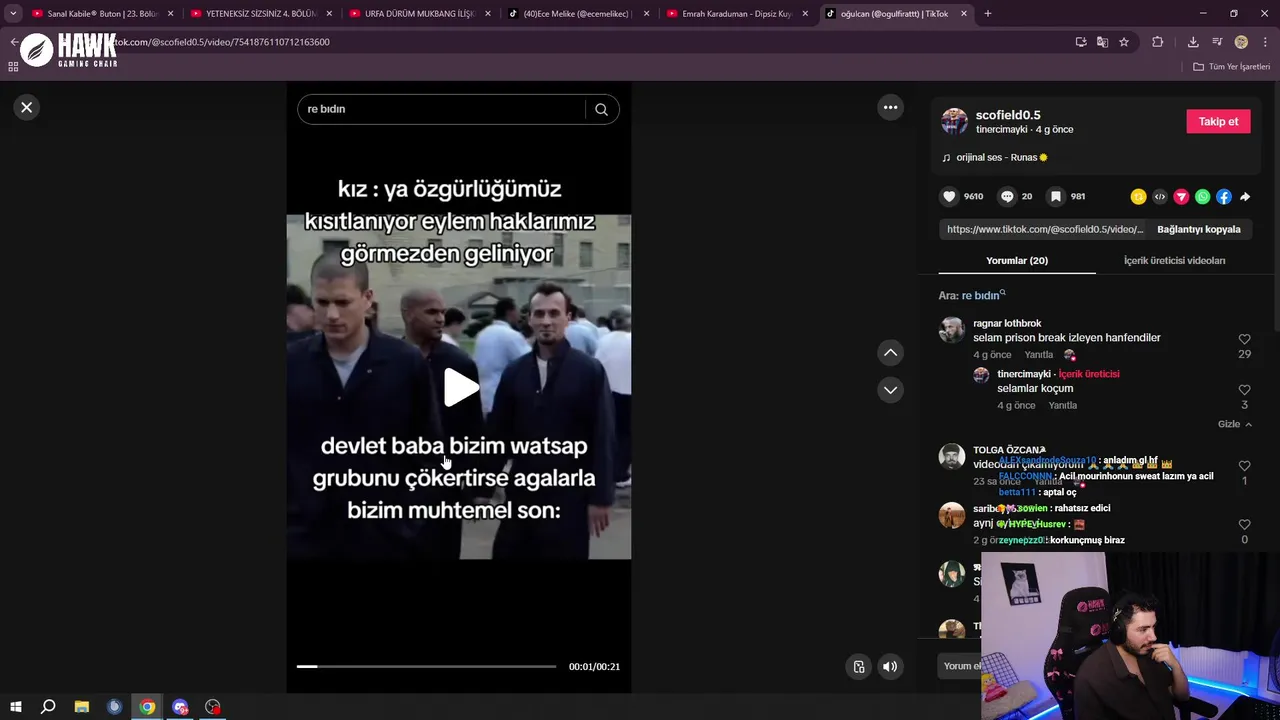
Task: Open the 're bıdın' search suggestion link
Action: [983, 295]
